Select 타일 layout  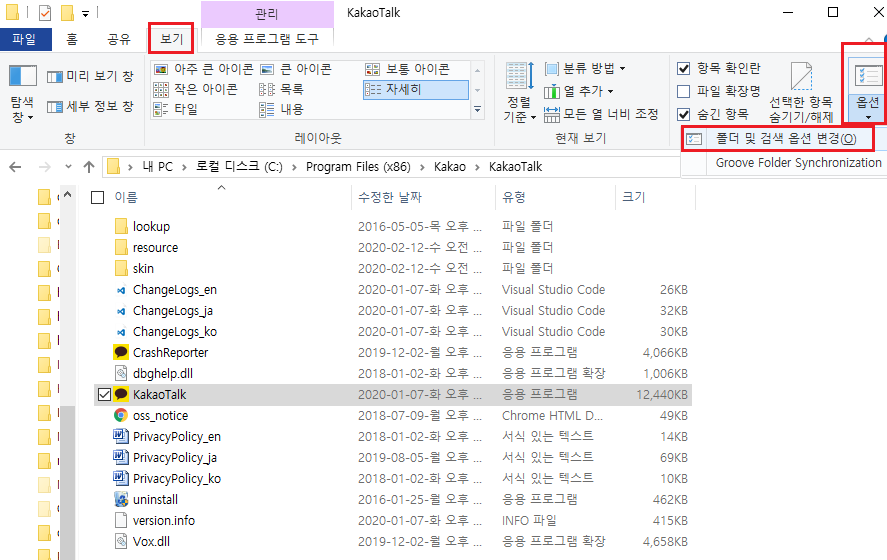pyautogui.click(x=176, y=109)
